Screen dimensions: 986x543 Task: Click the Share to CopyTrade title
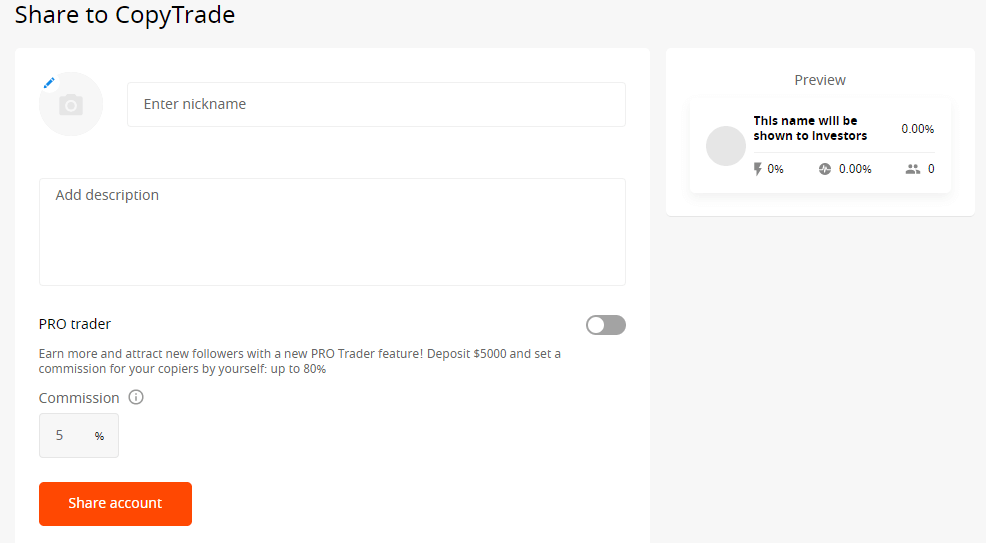coord(125,15)
